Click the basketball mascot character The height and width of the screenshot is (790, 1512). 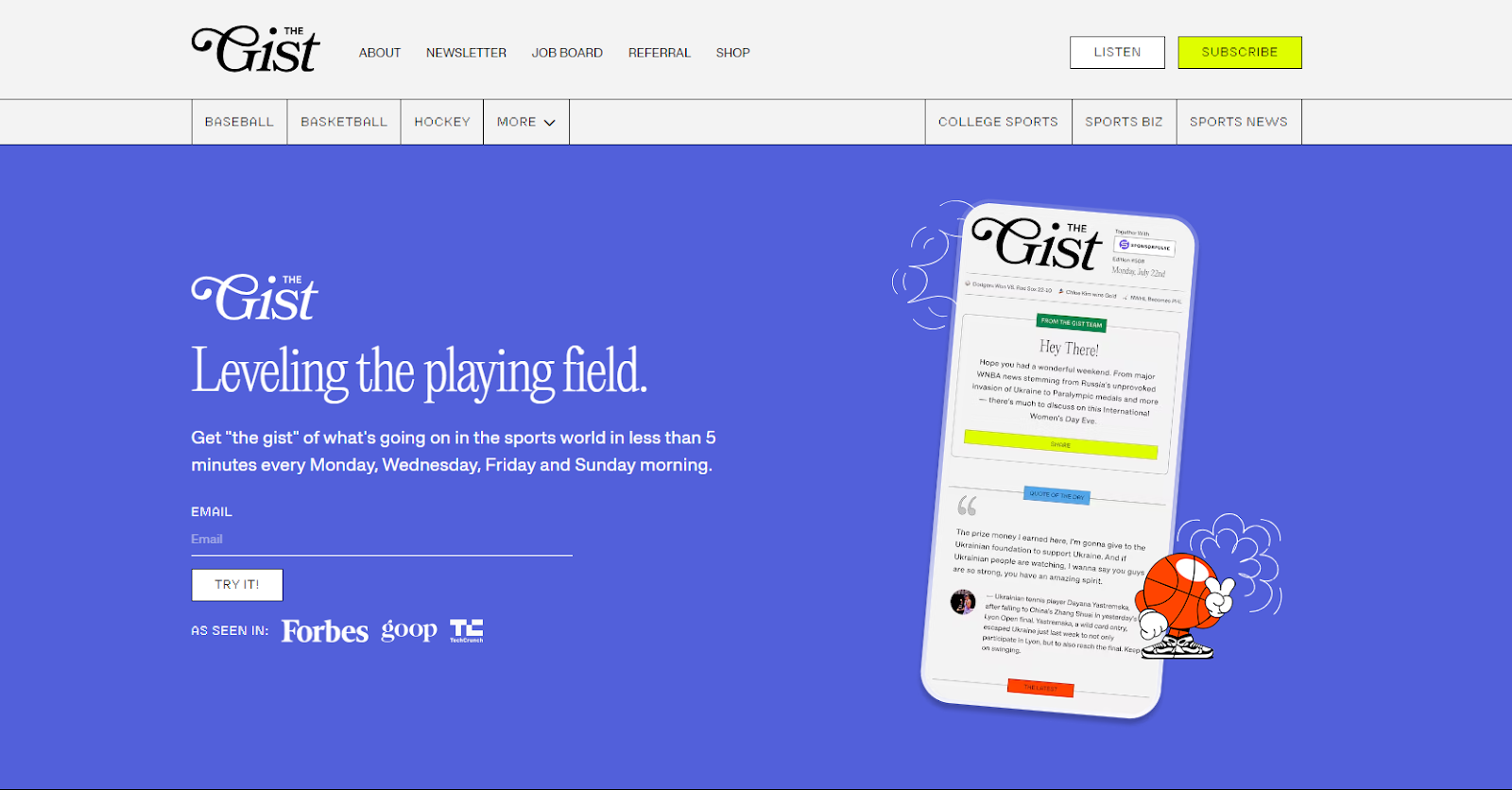point(1183,606)
